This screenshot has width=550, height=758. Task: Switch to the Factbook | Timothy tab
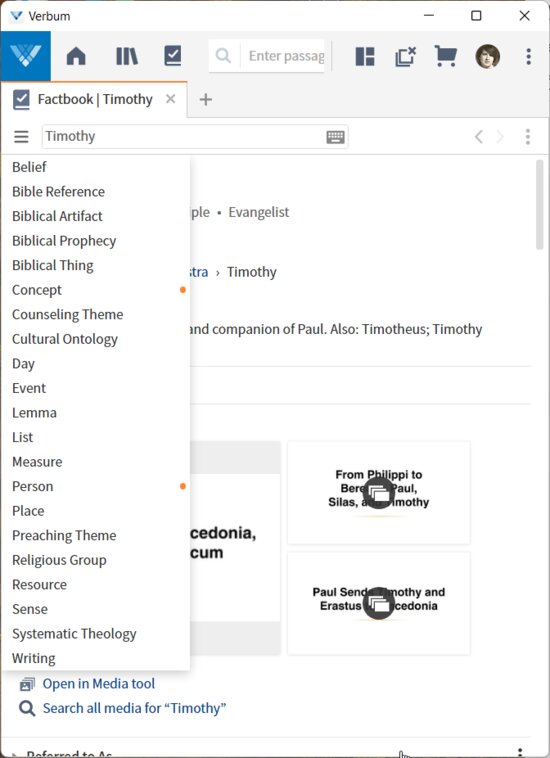pos(95,99)
